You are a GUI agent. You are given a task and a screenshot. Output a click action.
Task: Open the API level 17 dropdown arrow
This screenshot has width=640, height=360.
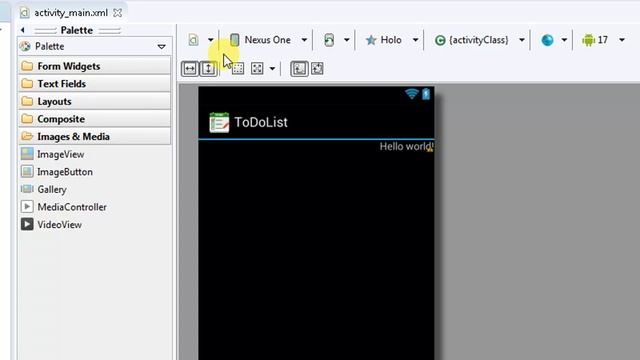[622, 40]
